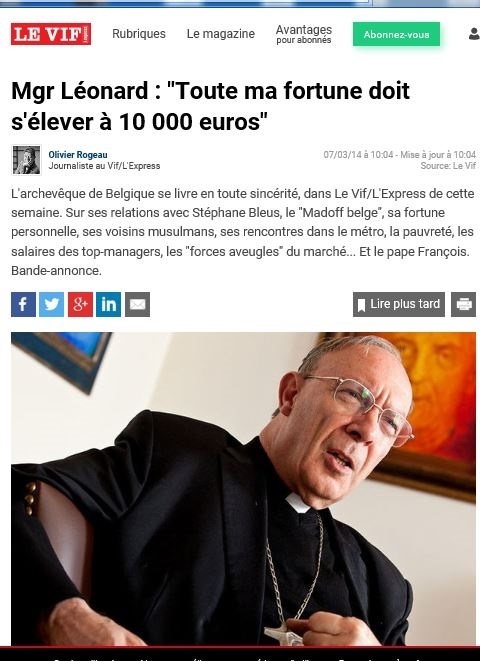This screenshot has width=480, height=661.
Task: Click the Source: Le Vif text
Action: [448, 166]
